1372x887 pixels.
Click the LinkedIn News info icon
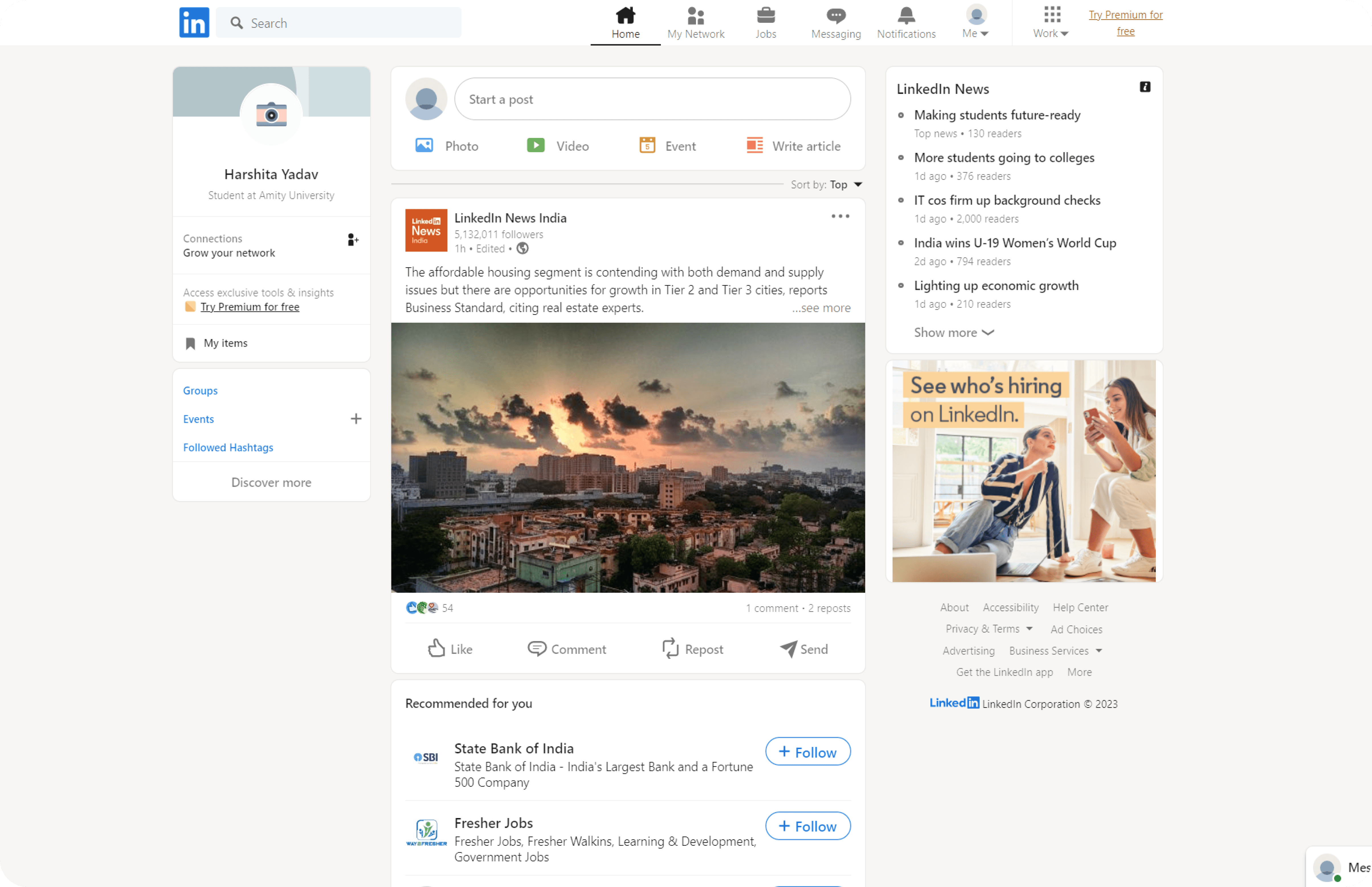coord(1145,87)
